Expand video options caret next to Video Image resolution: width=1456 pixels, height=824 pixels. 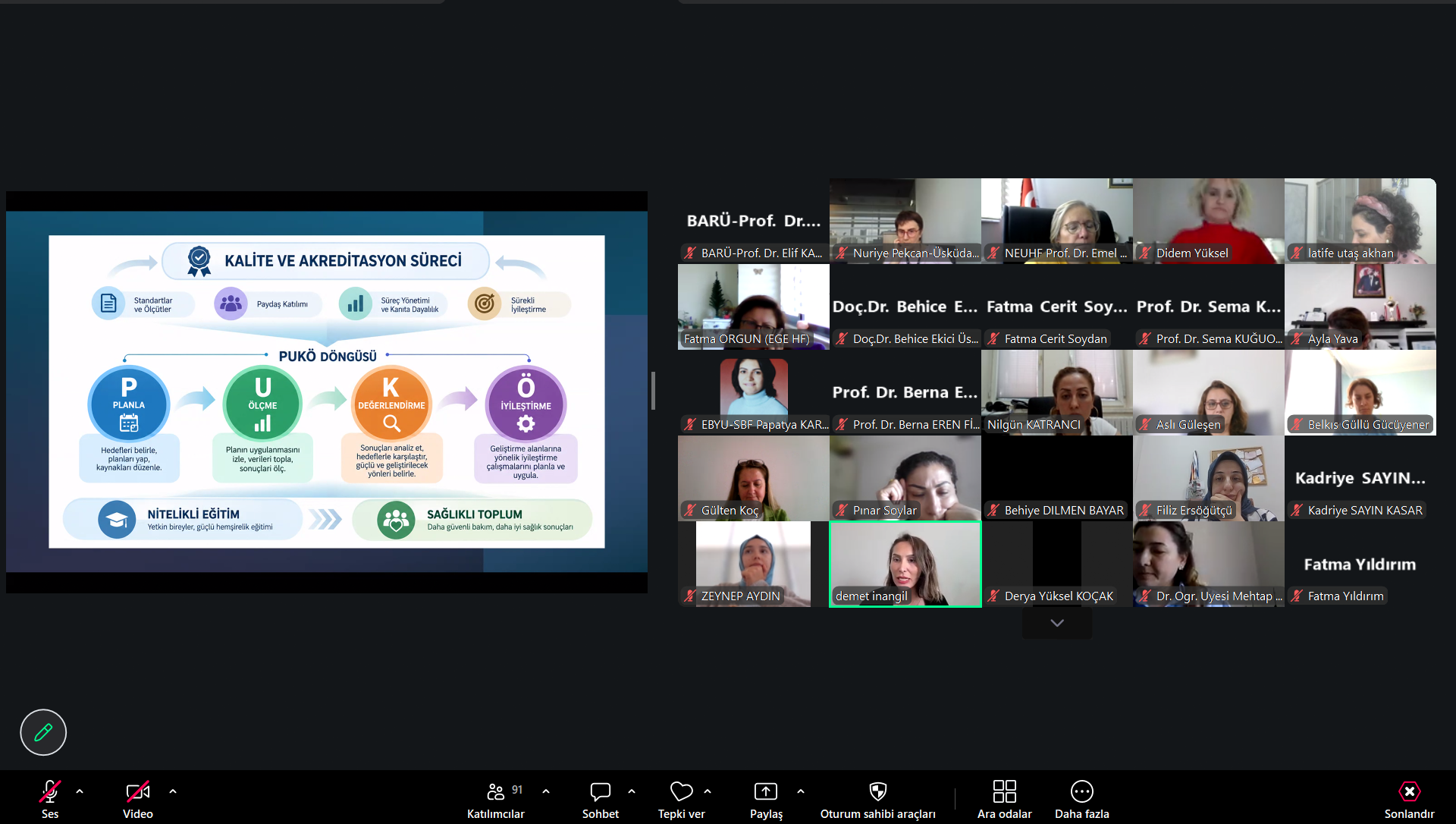click(x=173, y=791)
